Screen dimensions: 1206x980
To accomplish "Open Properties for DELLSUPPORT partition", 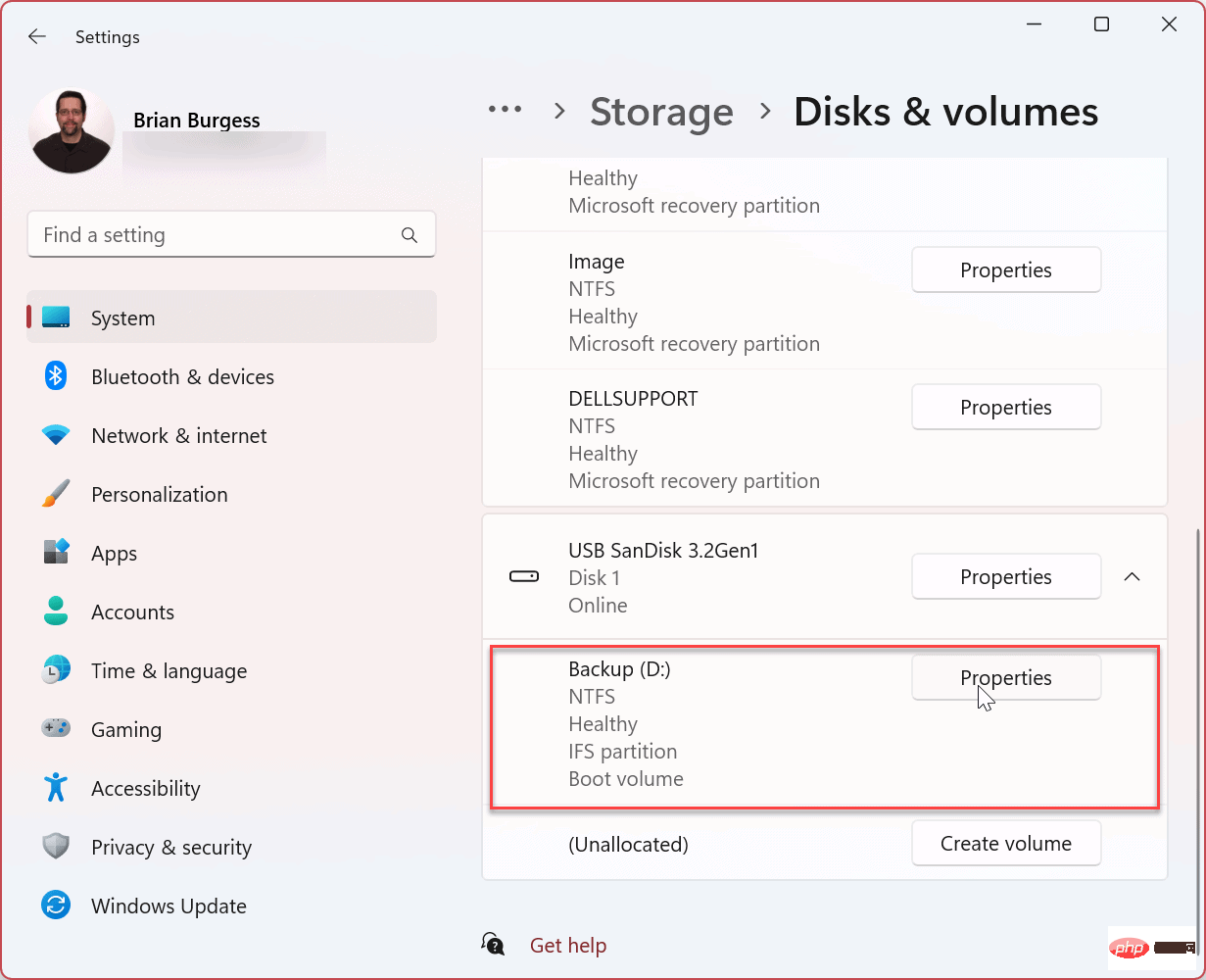I will (x=1006, y=408).
